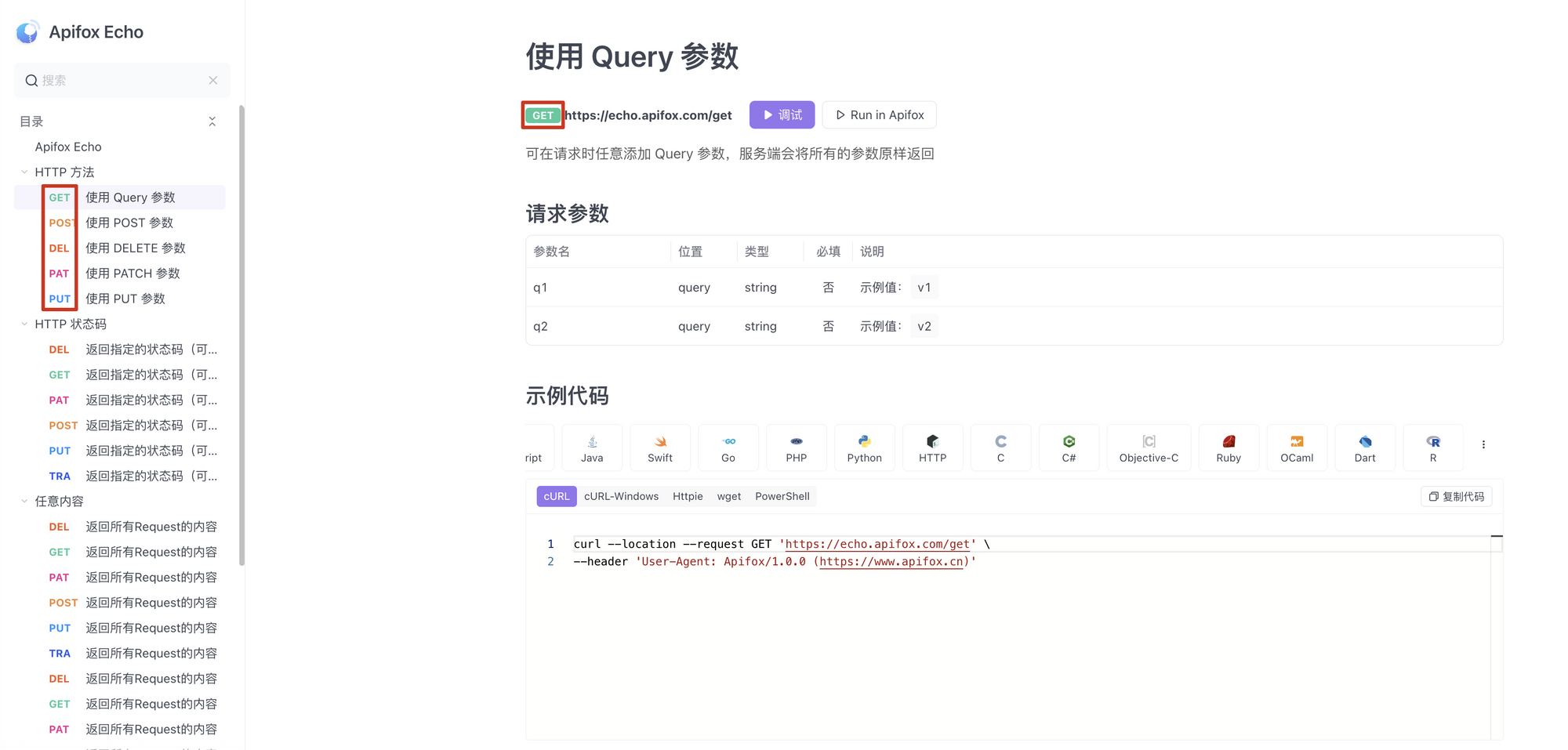Click the 复制代码 copy code button
The height and width of the screenshot is (750, 1568).
tap(1456, 497)
